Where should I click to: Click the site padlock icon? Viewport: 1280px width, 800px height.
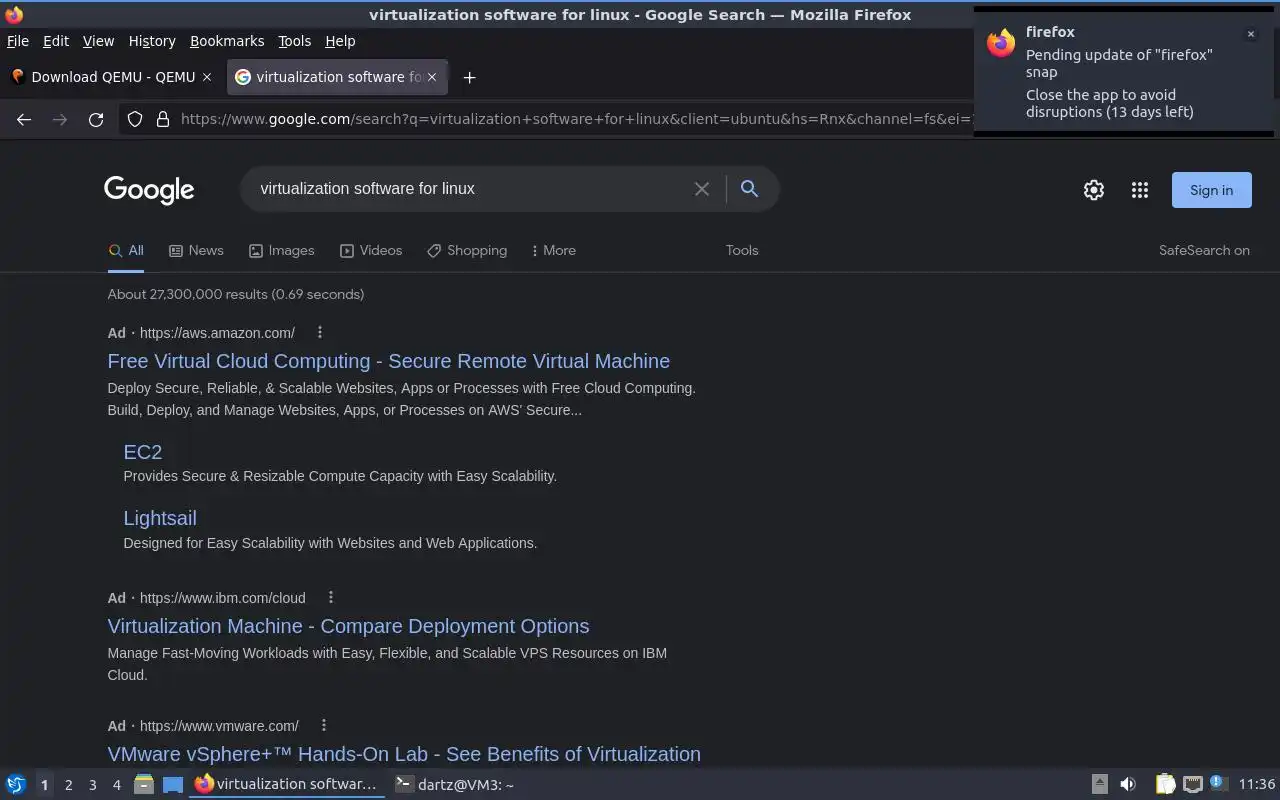point(163,119)
